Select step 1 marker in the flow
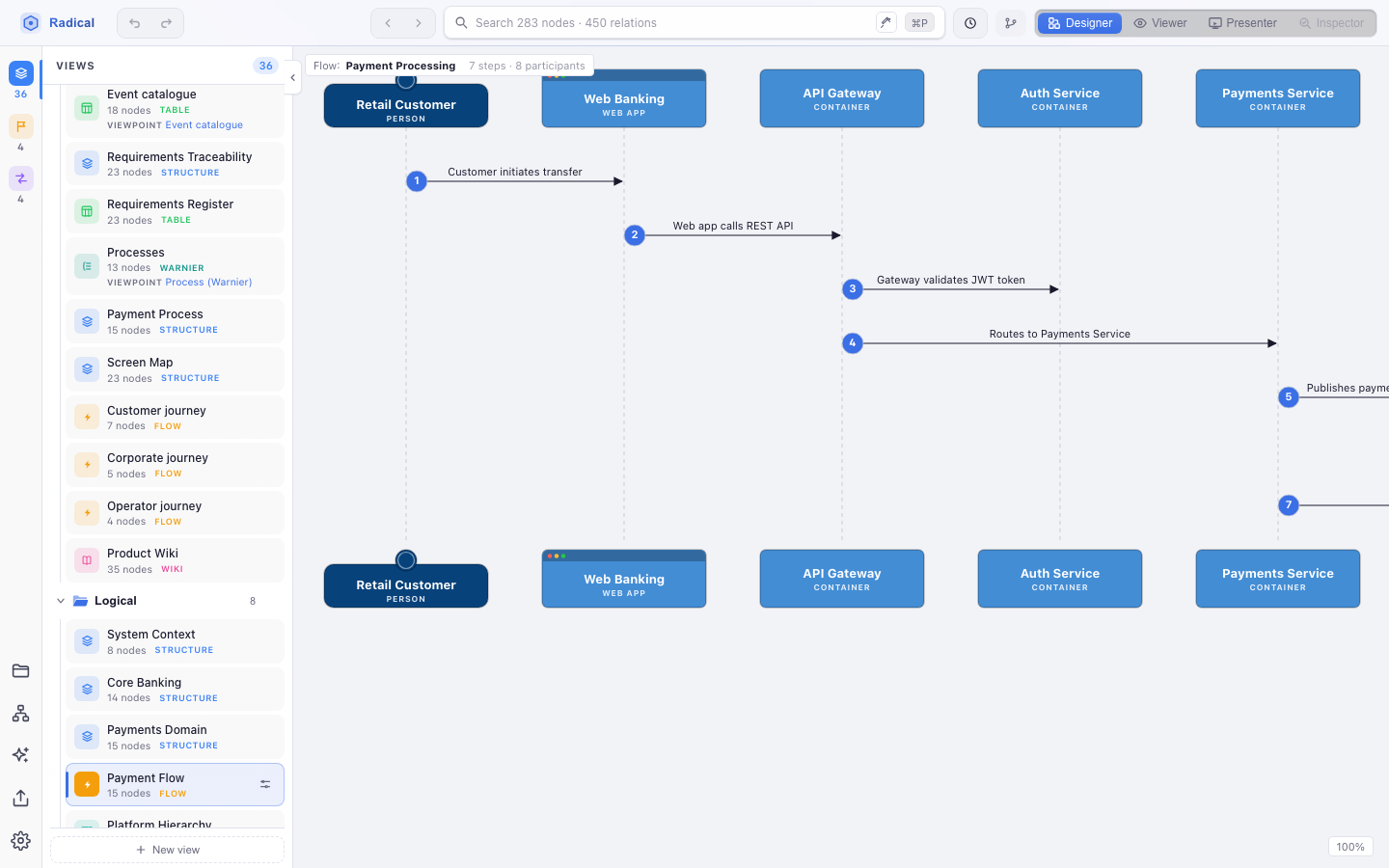This screenshot has width=1389, height=868. (417, 181)
